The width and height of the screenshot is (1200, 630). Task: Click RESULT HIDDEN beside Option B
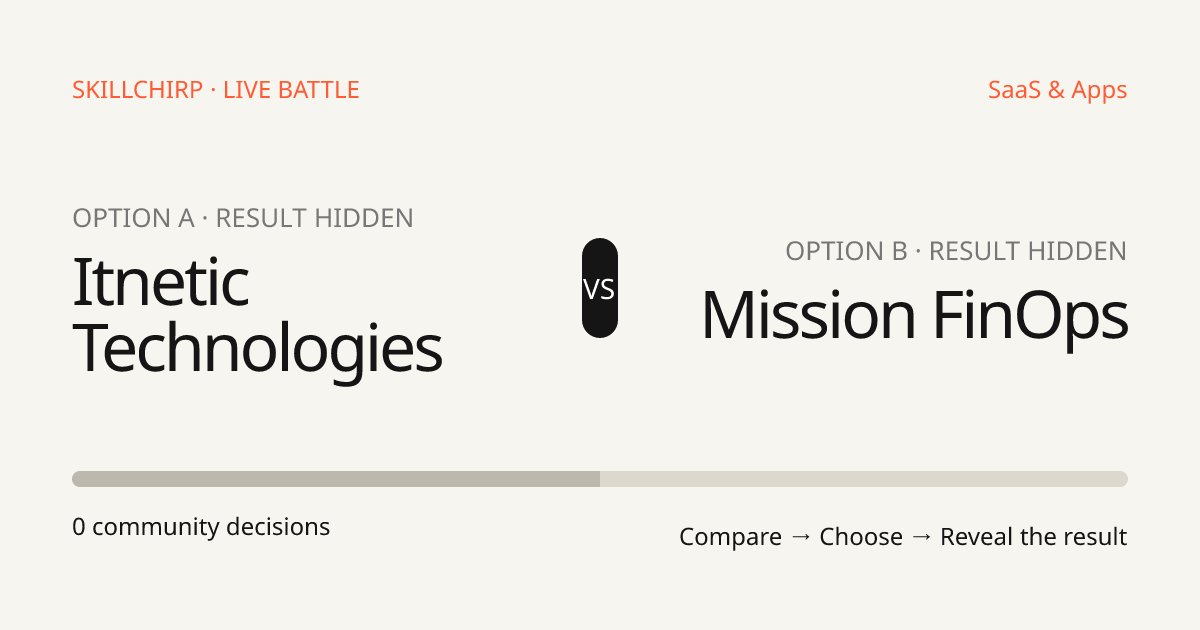[x=1028, y=251]
